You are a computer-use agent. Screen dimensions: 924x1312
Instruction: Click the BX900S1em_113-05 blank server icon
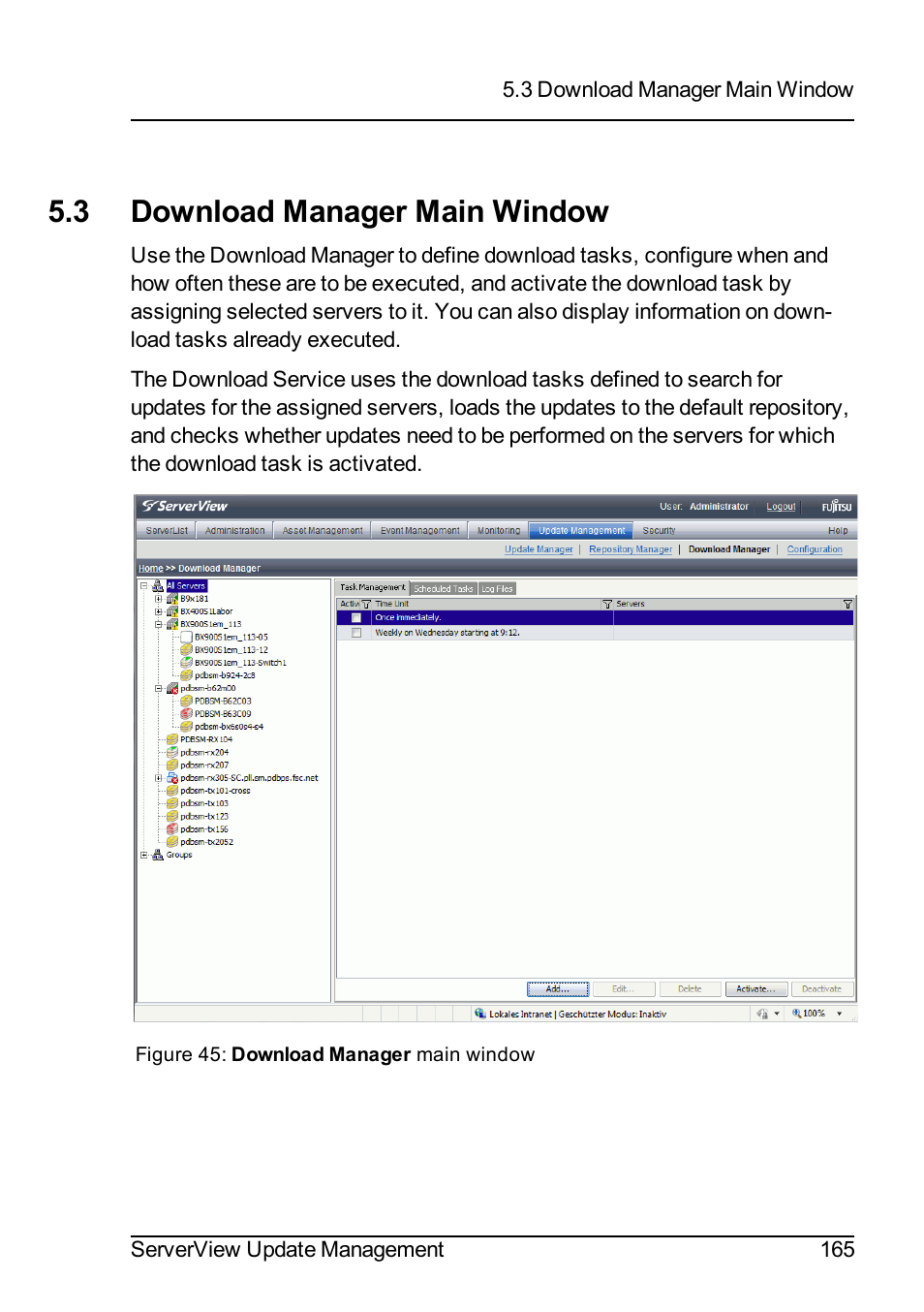[x=187, y=638]
